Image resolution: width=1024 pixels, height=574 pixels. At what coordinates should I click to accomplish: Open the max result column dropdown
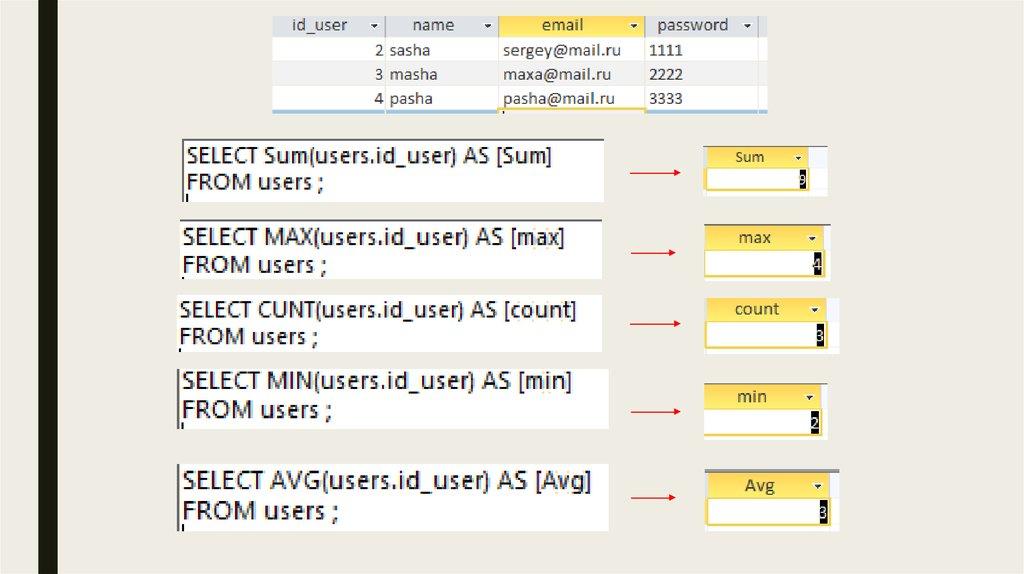(x=810, y=239)
